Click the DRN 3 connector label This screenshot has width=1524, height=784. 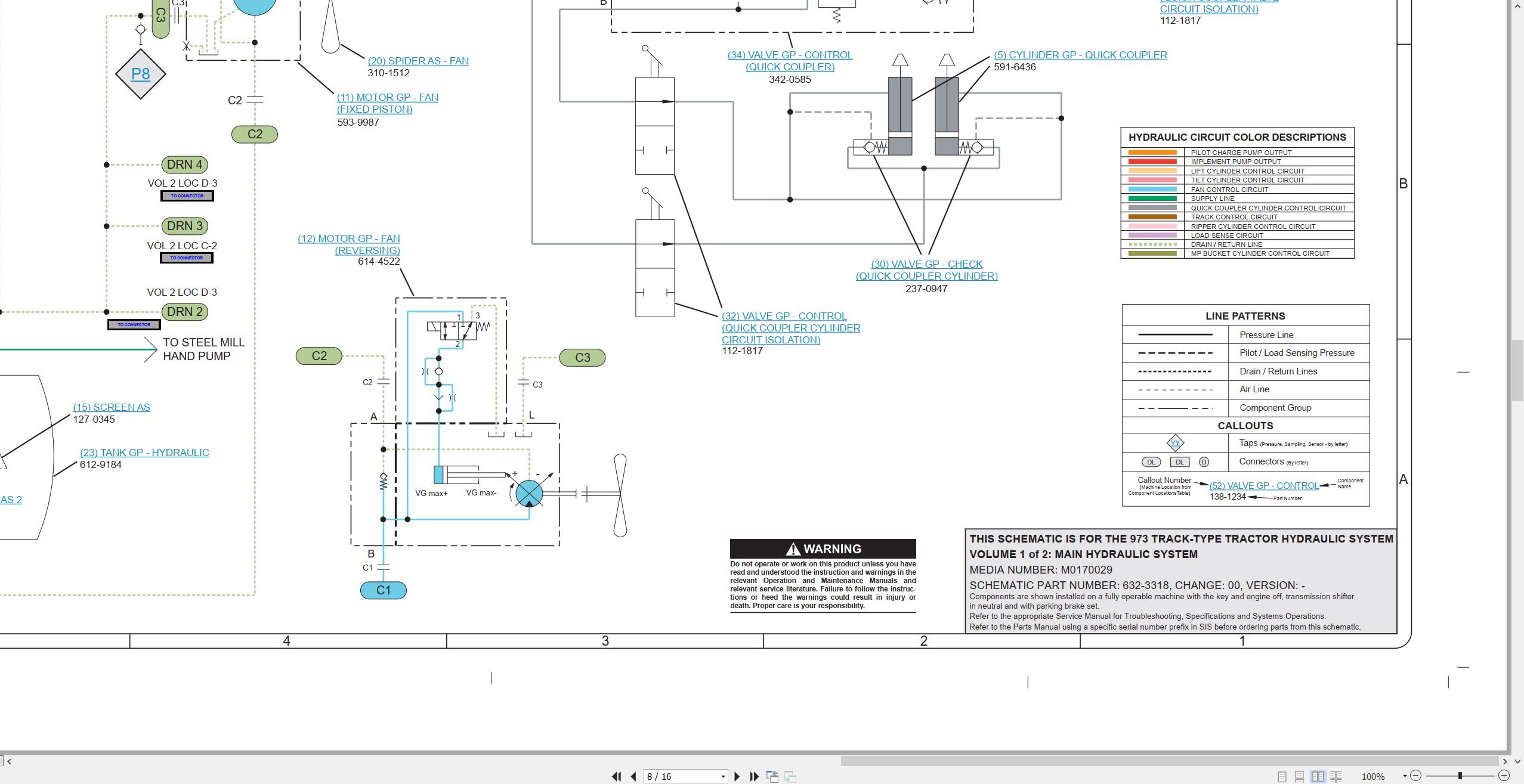[x=185, y=226]
